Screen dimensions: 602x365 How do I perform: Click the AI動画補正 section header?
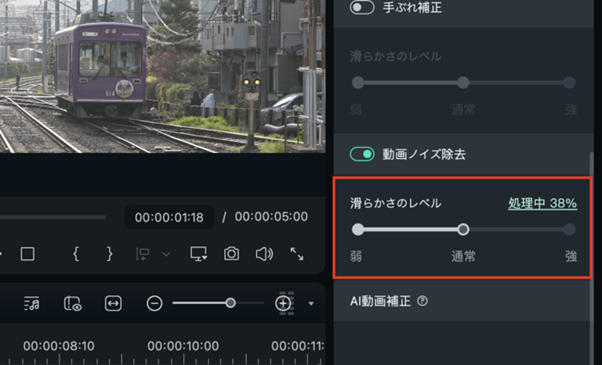point(463,301)
